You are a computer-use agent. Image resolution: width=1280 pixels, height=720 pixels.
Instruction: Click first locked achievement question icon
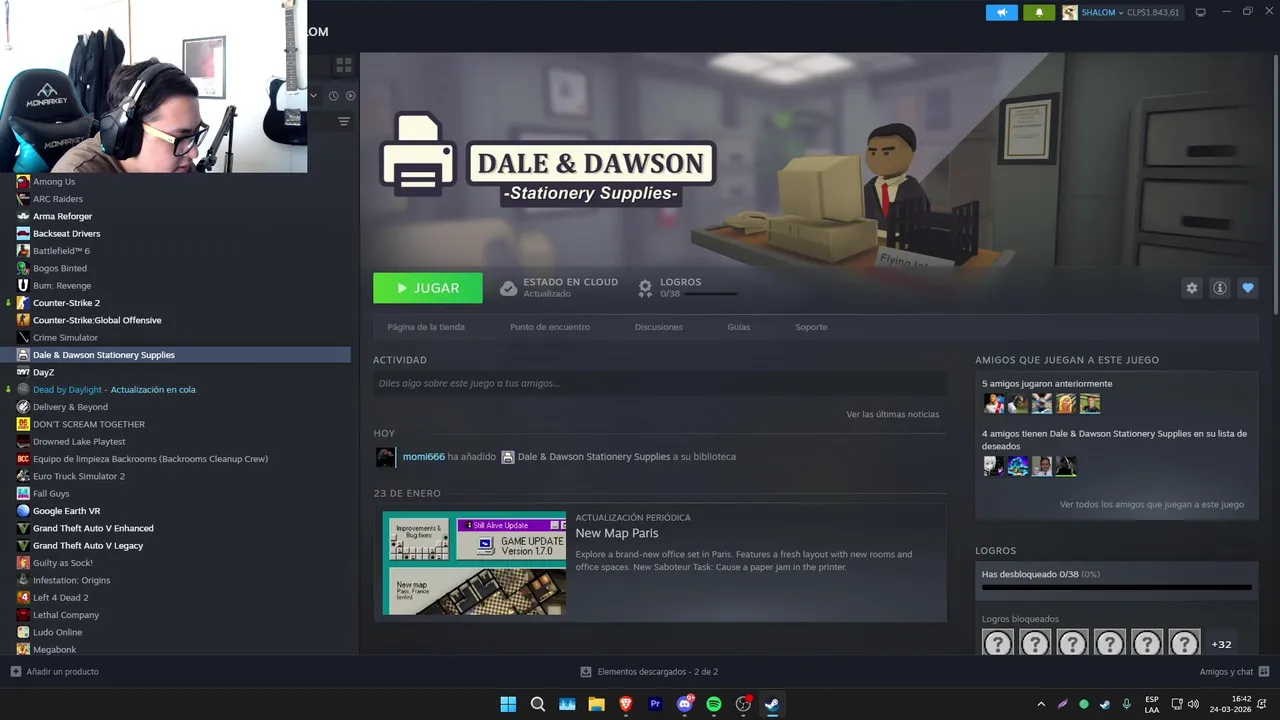[998, 643]
